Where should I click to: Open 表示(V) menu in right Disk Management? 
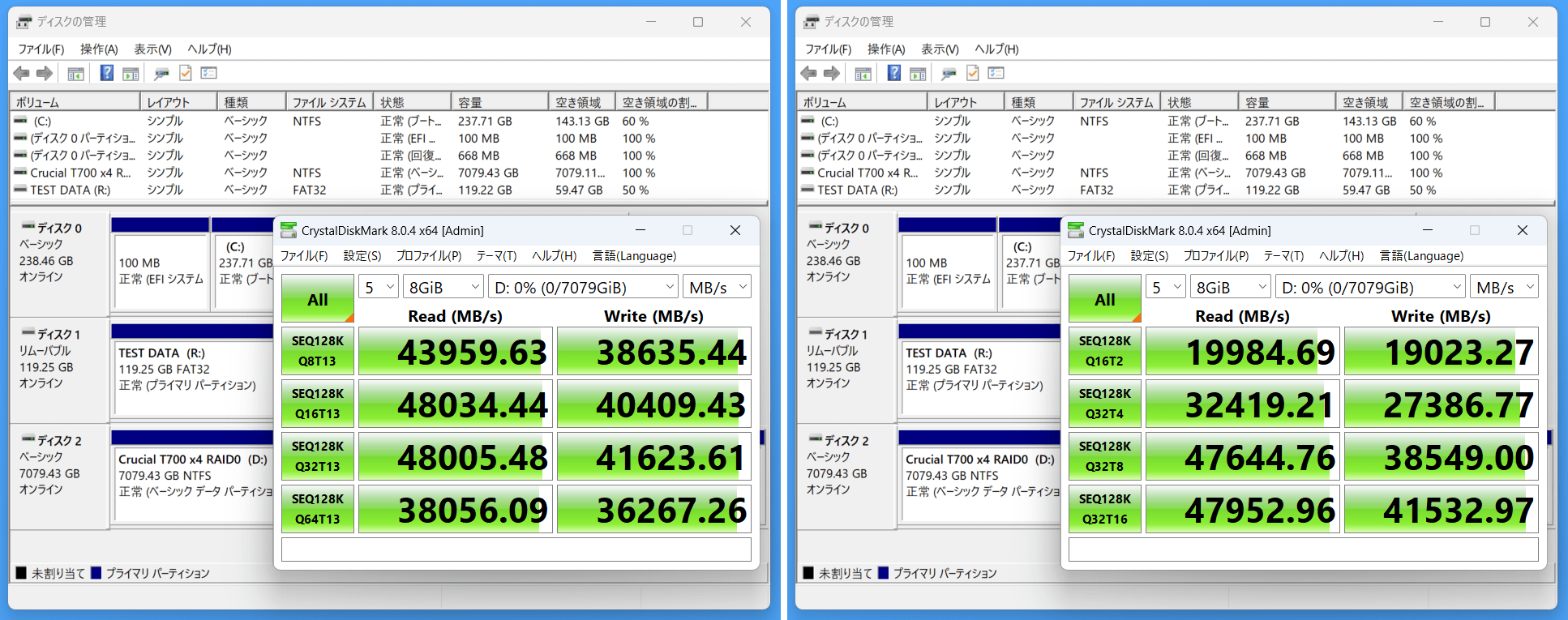[940, 49]
